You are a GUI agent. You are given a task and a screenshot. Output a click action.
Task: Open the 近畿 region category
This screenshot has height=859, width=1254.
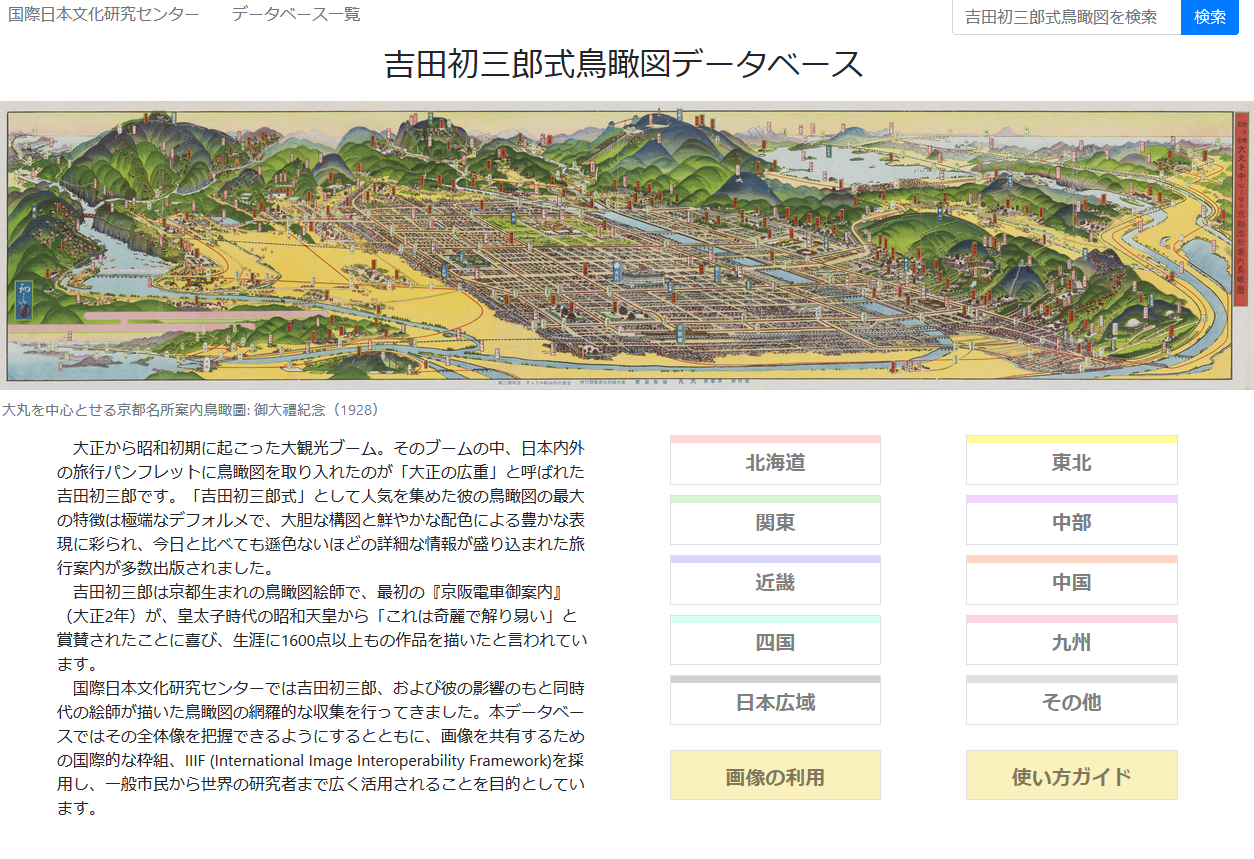(775, 583)
